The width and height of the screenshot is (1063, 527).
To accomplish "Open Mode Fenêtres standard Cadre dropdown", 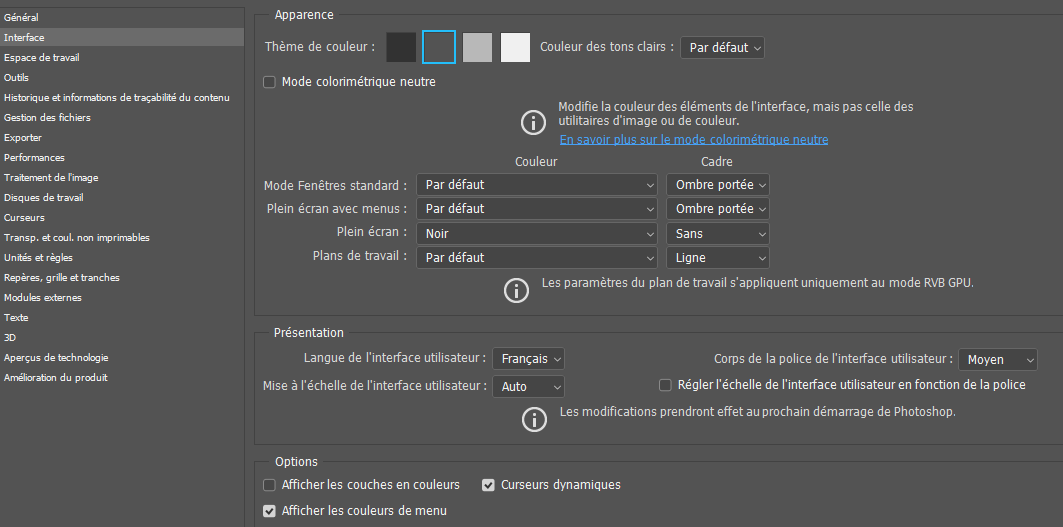I will click(717, 184).
